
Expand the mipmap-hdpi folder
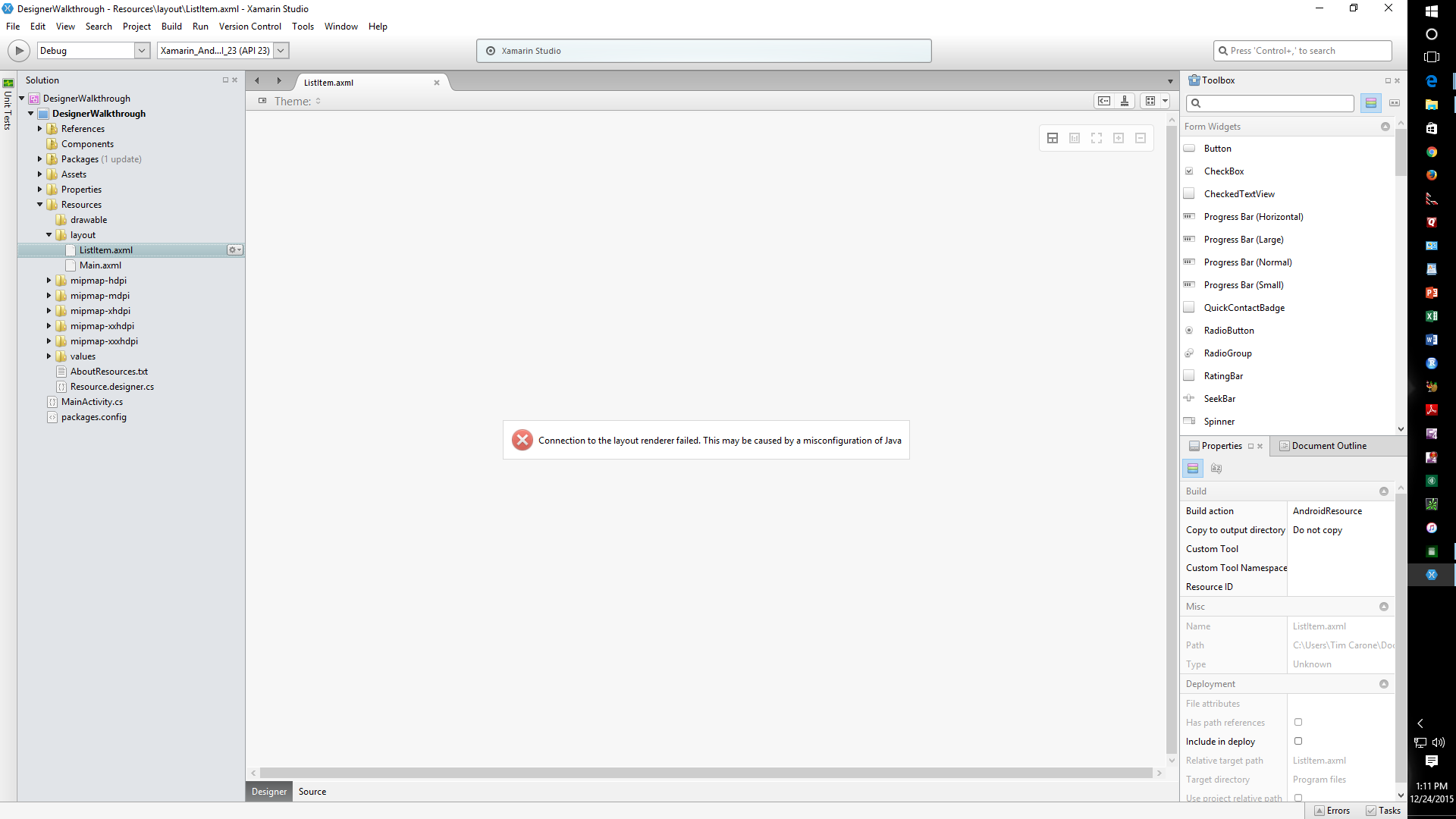tap(49, 281)
